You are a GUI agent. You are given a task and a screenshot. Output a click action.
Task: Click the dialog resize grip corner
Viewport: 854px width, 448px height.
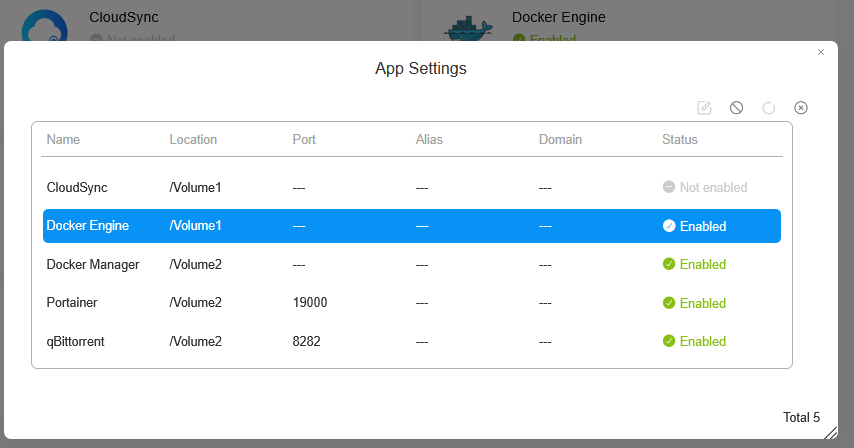830,433
